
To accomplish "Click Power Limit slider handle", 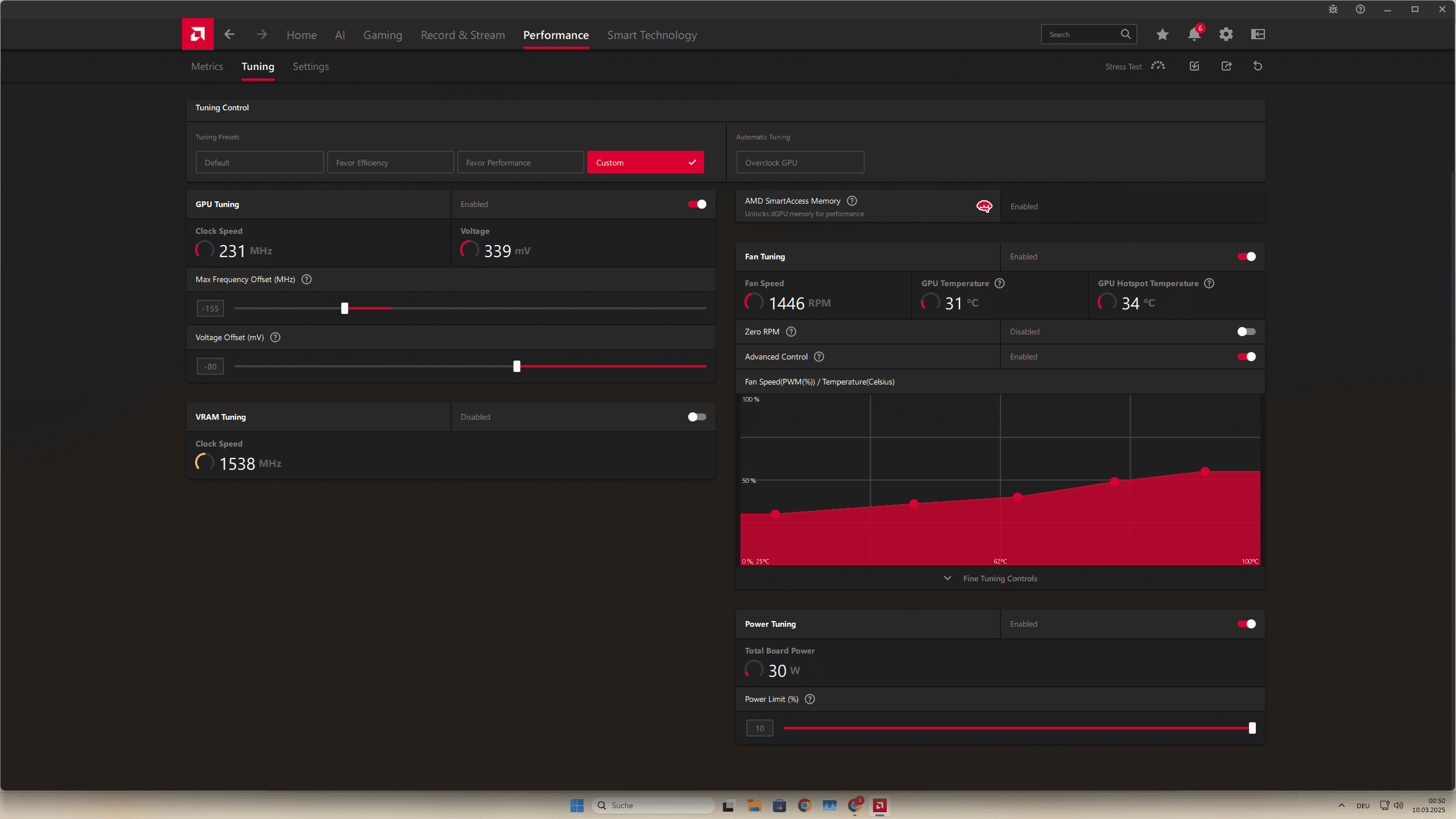I will tap(1252, 728).
